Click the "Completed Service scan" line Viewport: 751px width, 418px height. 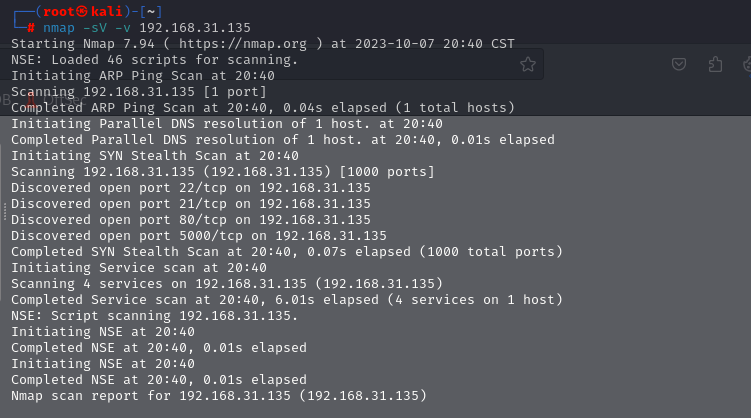(286, 300)
